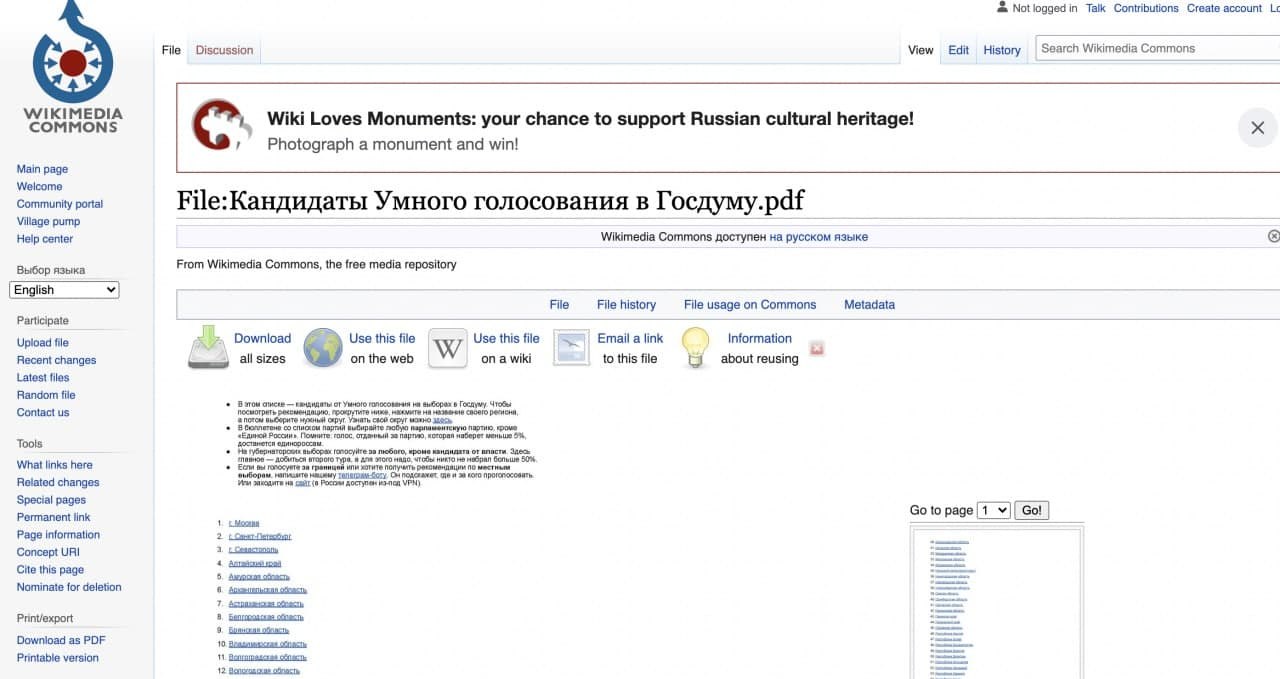The height and width of the screenshot is (679, 1280).
Task: Click Create account
Action: point(1224,8)
